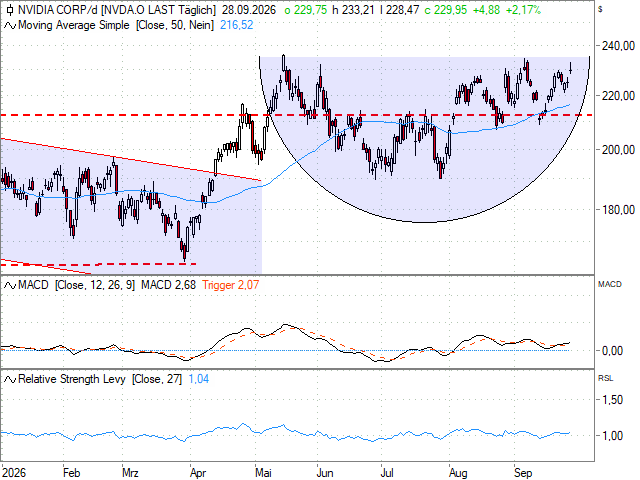
Task: Click the 200,00 price axis label
Action: pyautogui.click(x=618, y=150)
